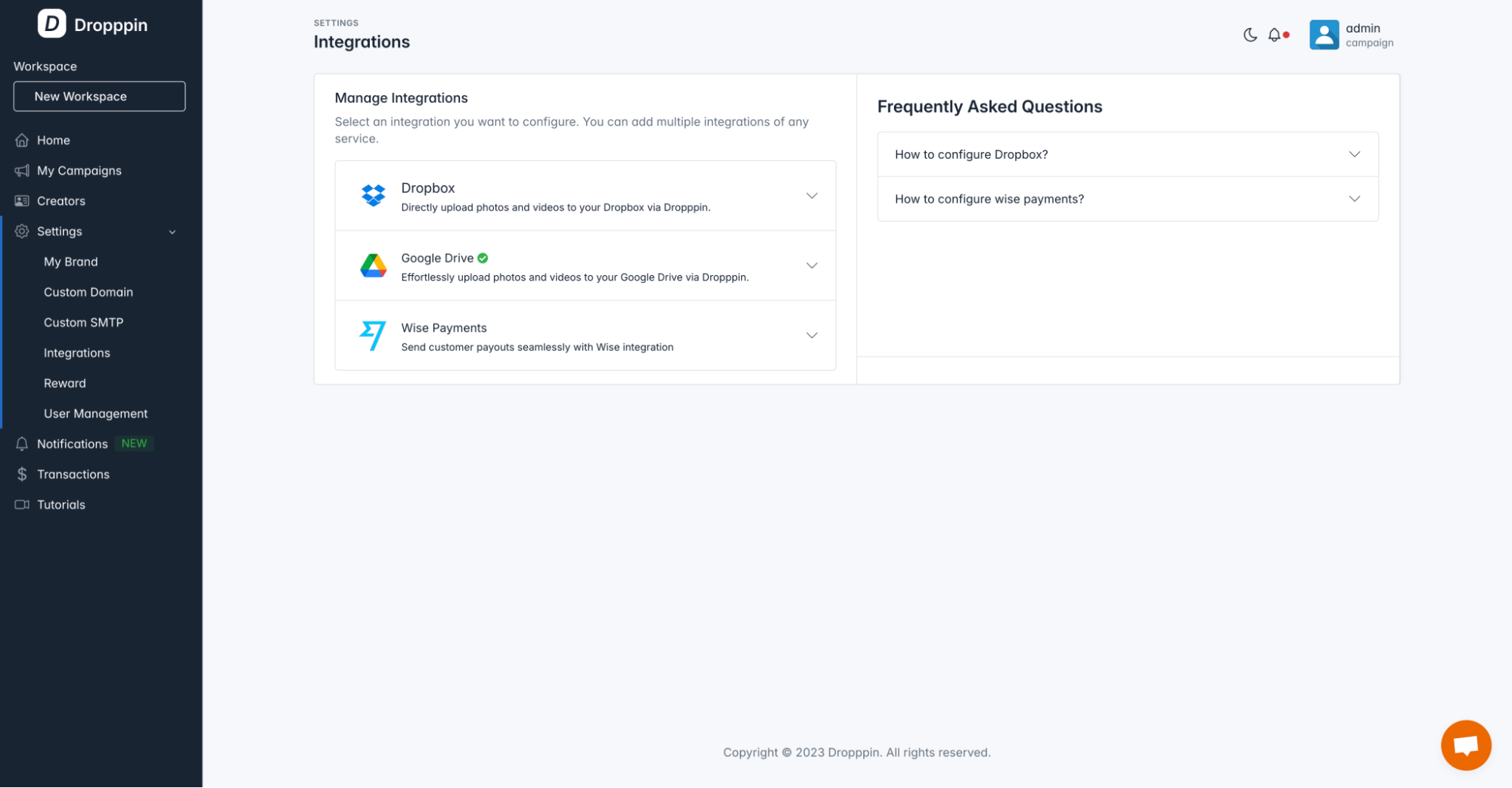Toggle dark mode moon icon
Screen dimensions: 1512x788
click(1250, 35)
